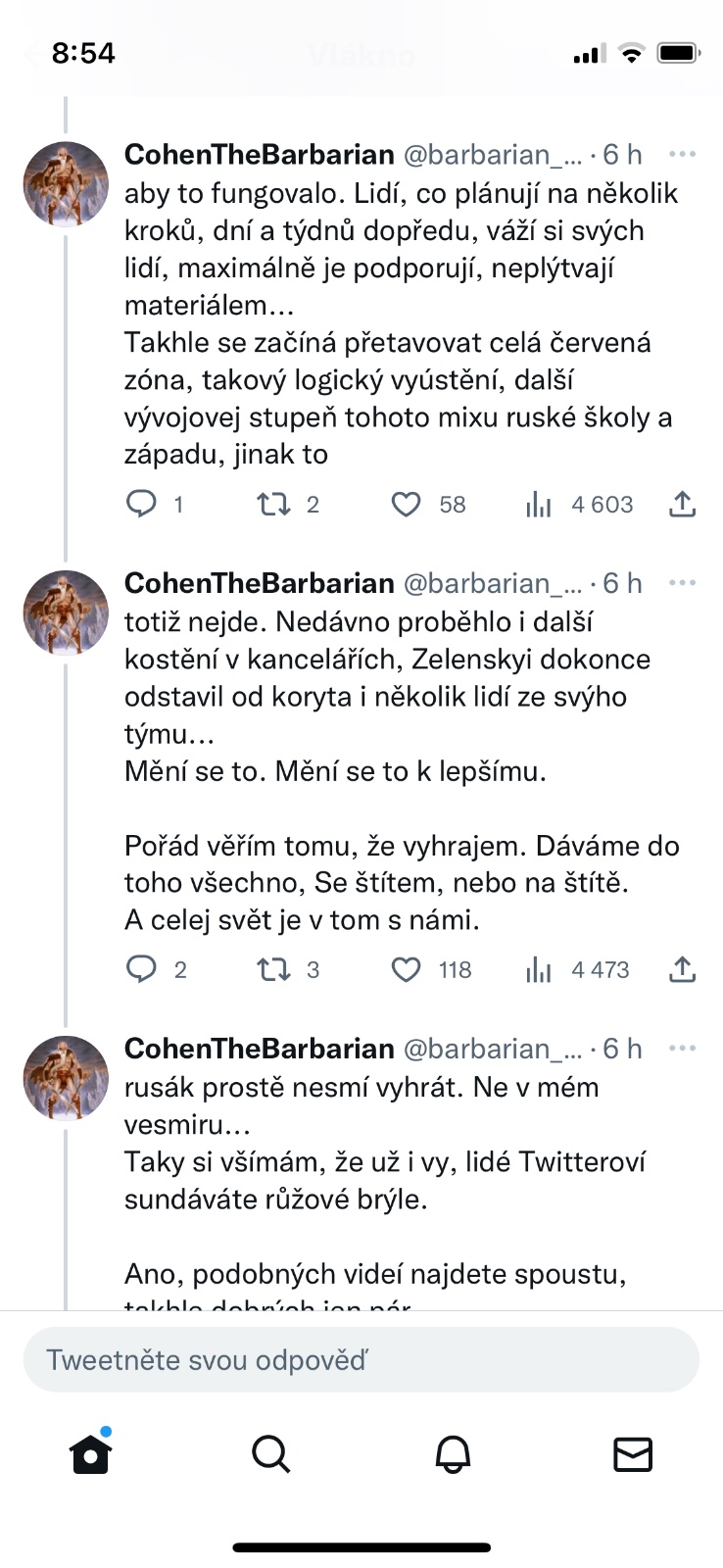Open the Notifications bell tab
The height and width of the screenshot is (1568, 723).
[453, 1453]
